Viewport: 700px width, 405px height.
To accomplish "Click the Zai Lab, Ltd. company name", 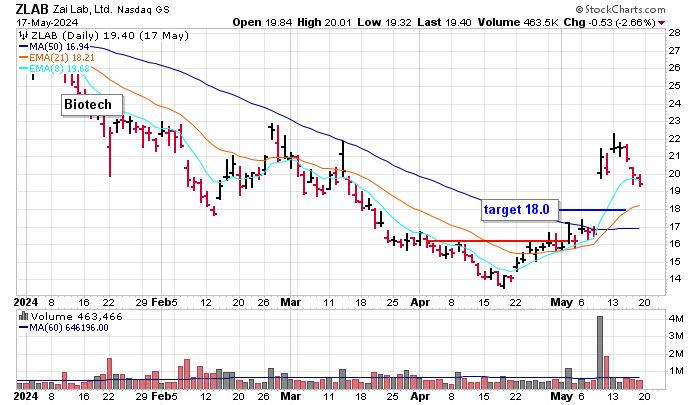I will pyautogui.click(x=83, y=9).
